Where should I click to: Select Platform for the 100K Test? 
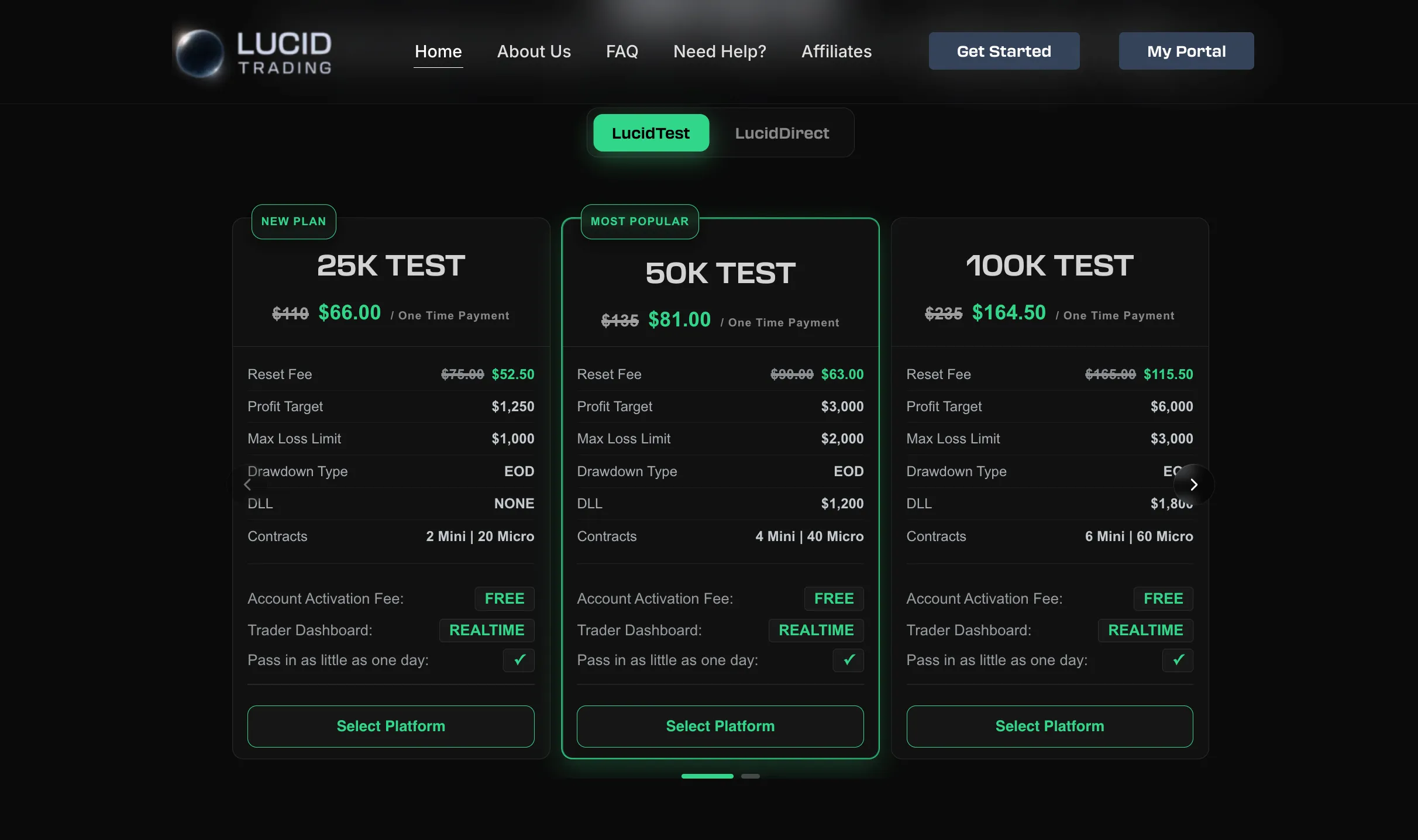point(1049,726)
